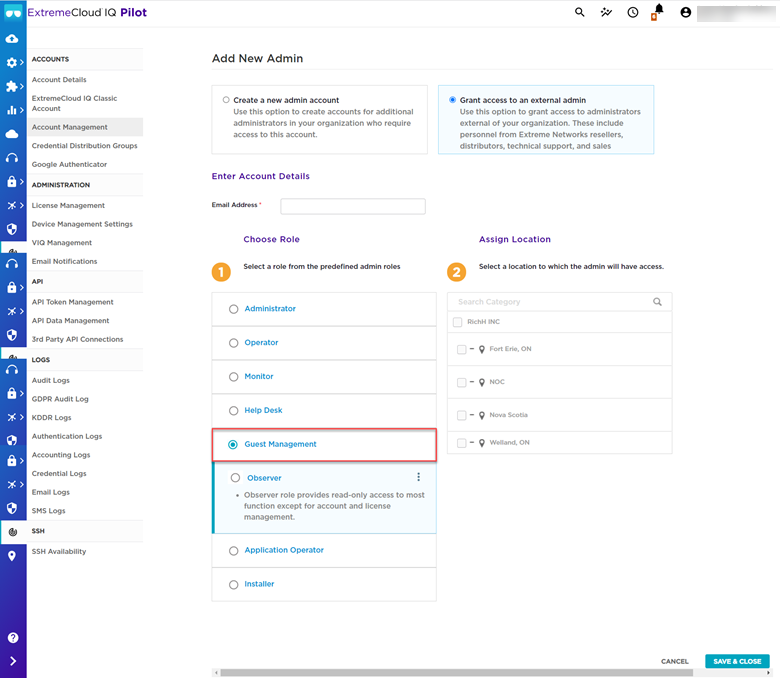Click the Save & Close button
Screen dimensions: 780x678
click(737, 661)
